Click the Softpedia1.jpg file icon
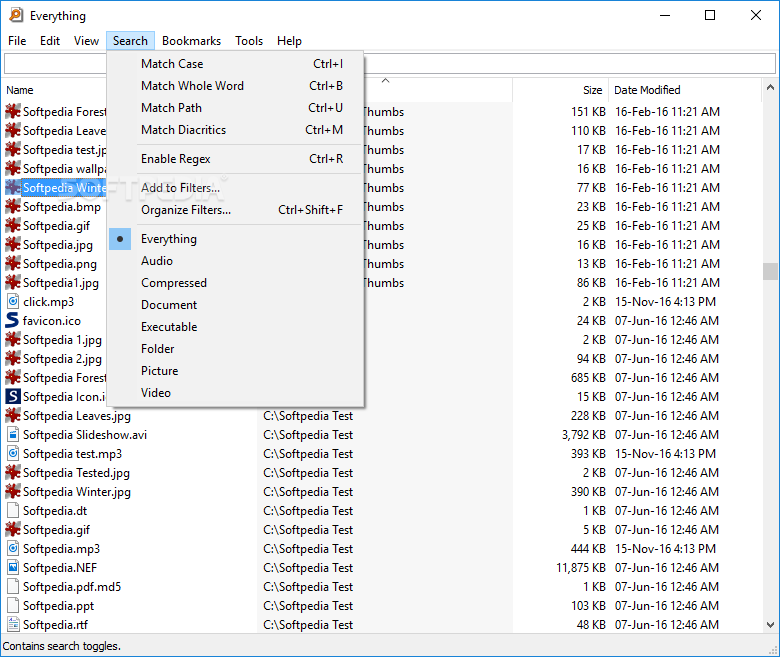The width and height of the screenshot is (780, 657). point(13,282)
